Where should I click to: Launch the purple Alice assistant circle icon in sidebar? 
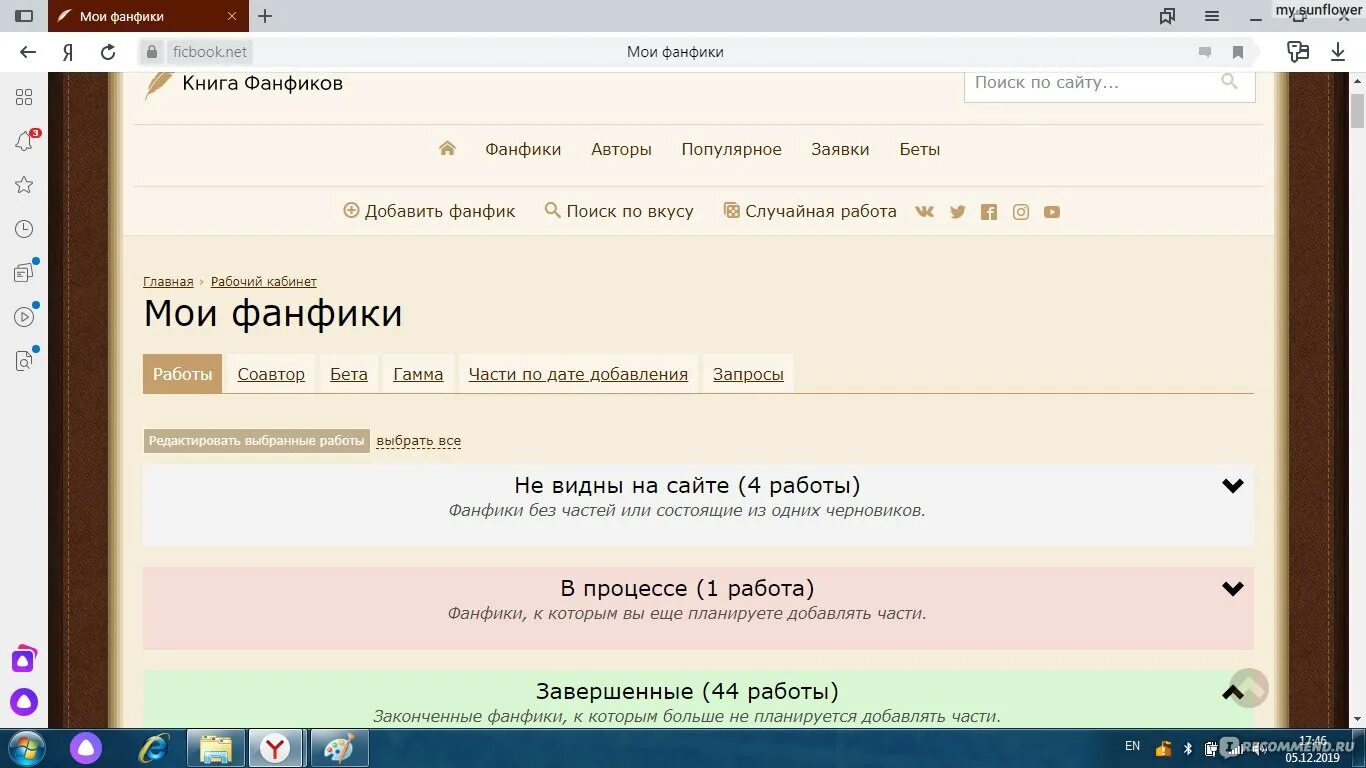coord(24,701)
